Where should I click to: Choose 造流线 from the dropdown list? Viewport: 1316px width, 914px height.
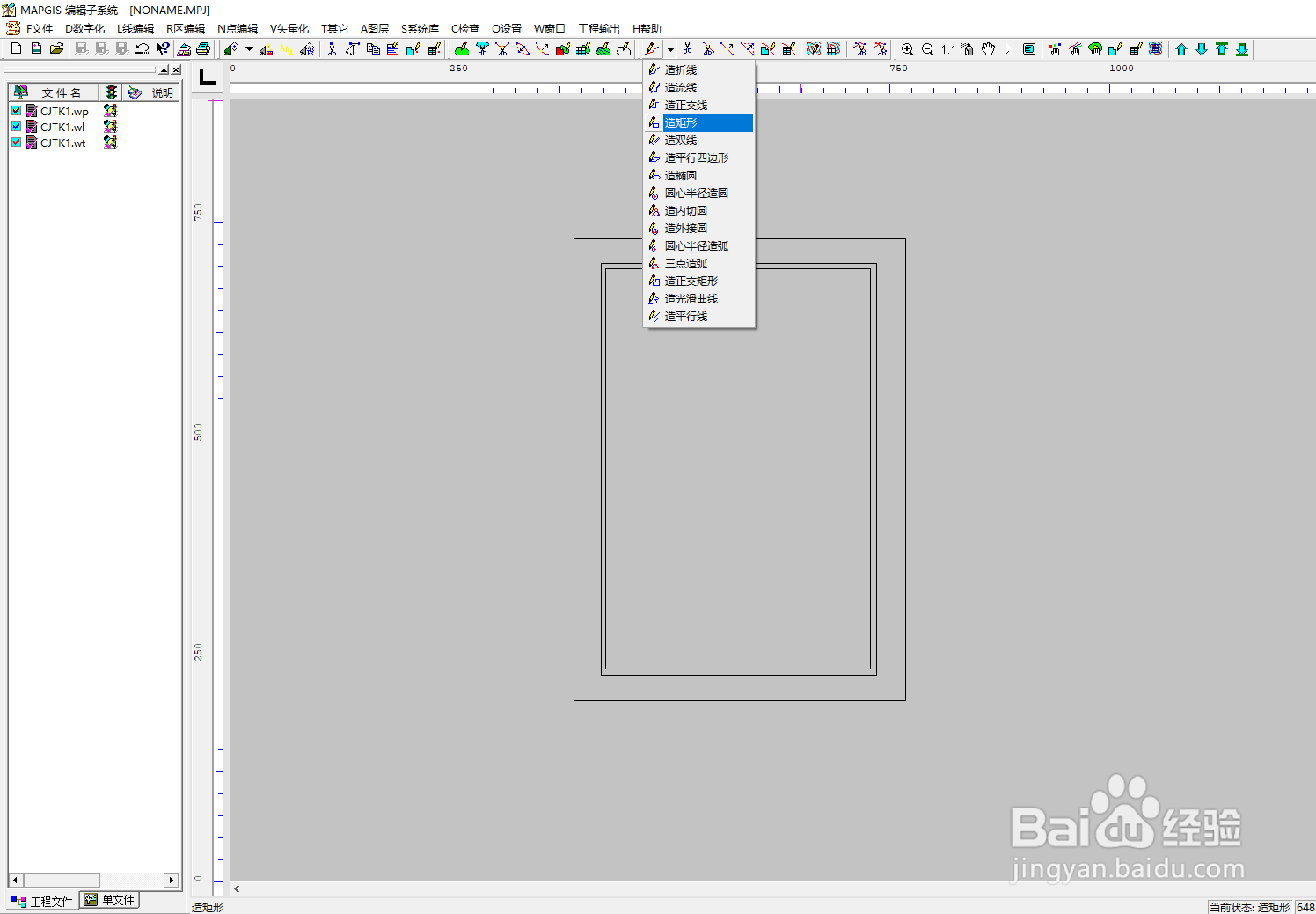point(699,87)
